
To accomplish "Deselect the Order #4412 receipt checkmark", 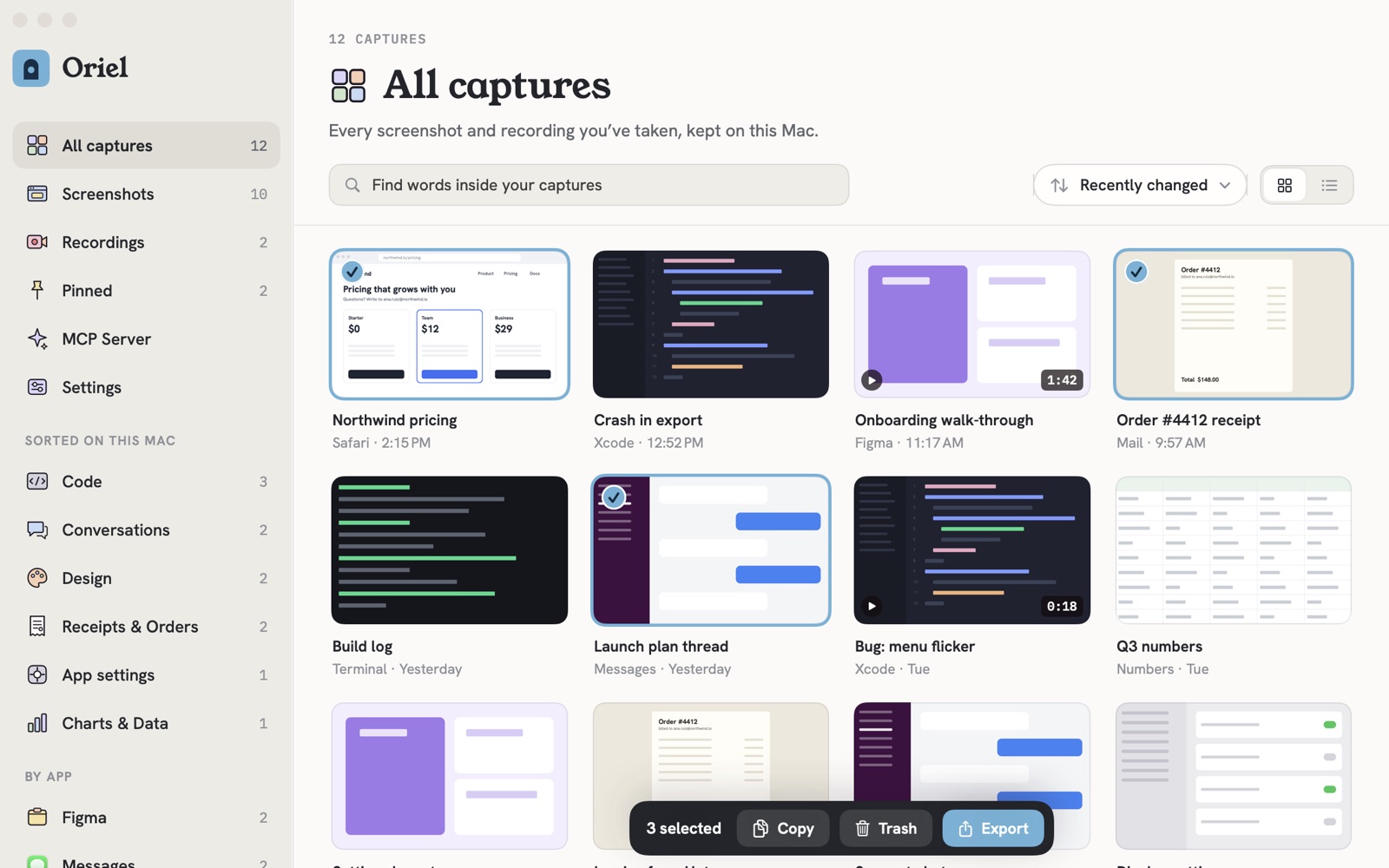I will click(x=1136, y=272).
